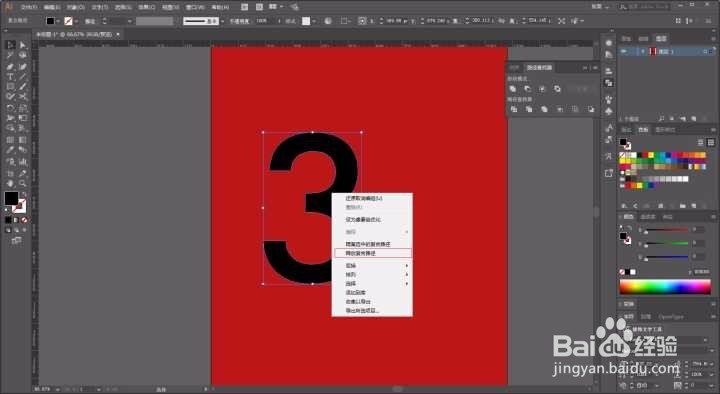Expand 排列 submenu in context menu
This screenshot has width=720, height=394.
[372, 275]
